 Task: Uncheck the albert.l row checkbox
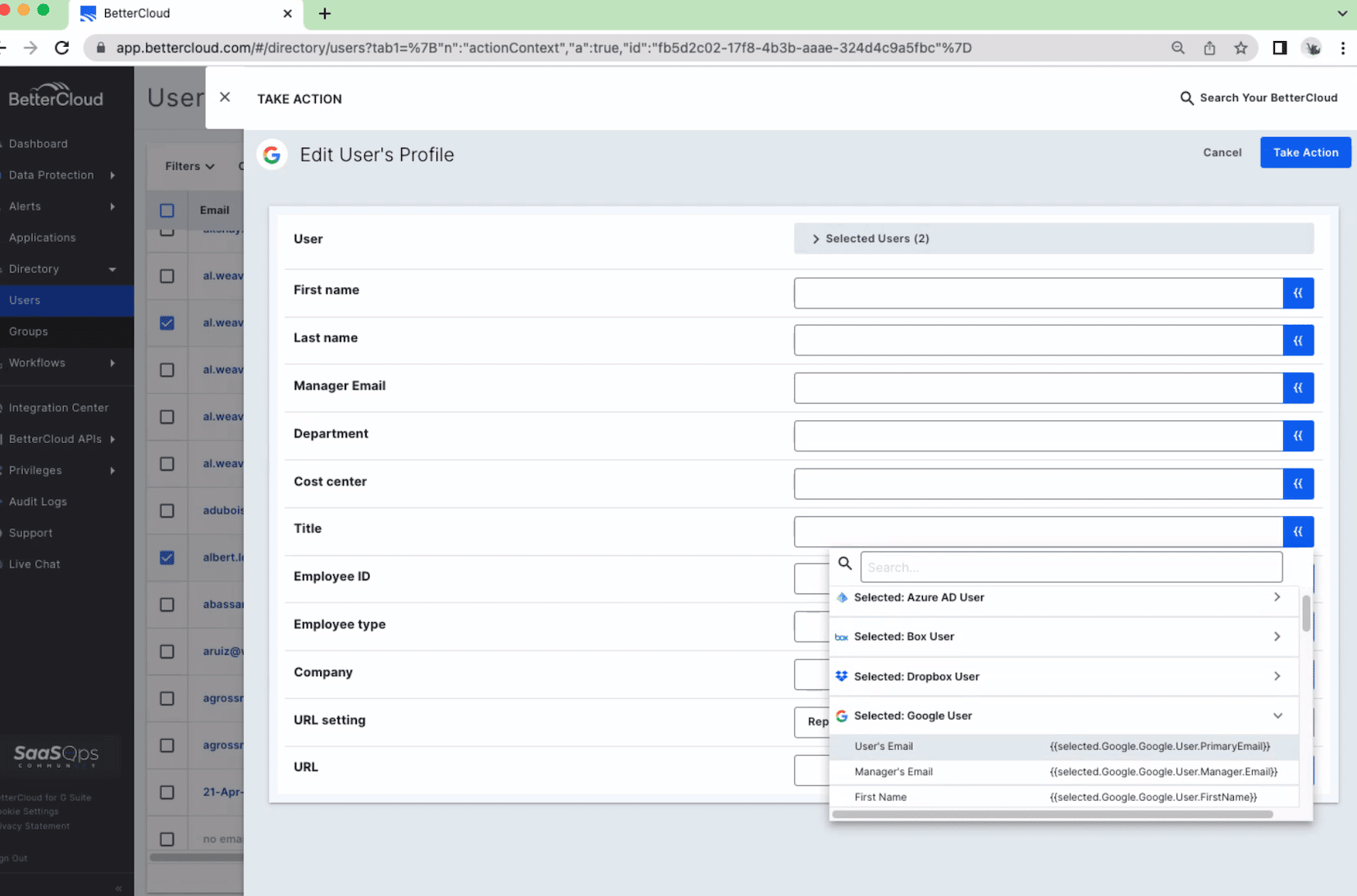[x=167, y=558]
